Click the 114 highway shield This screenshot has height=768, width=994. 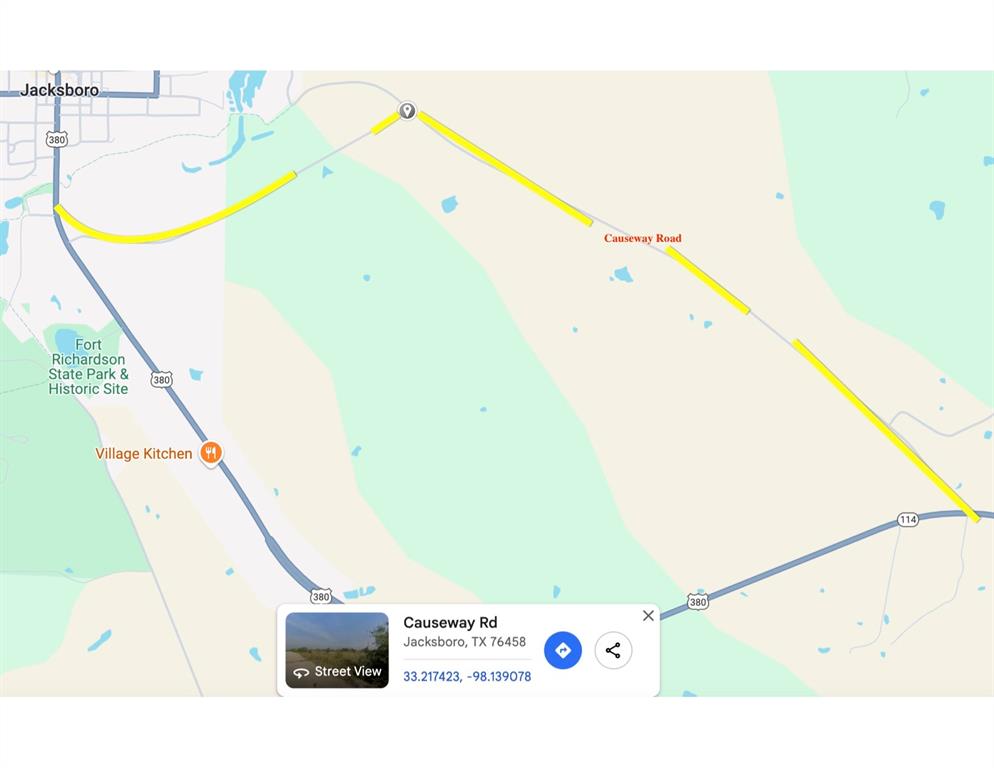click(x=908, y=519)
